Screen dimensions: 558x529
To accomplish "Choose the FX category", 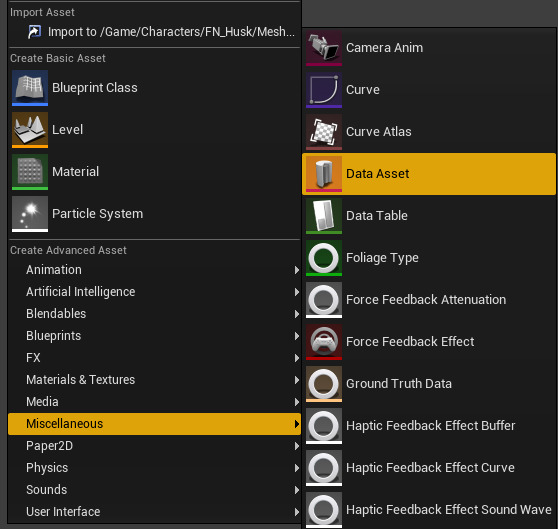I will (154, 358).
